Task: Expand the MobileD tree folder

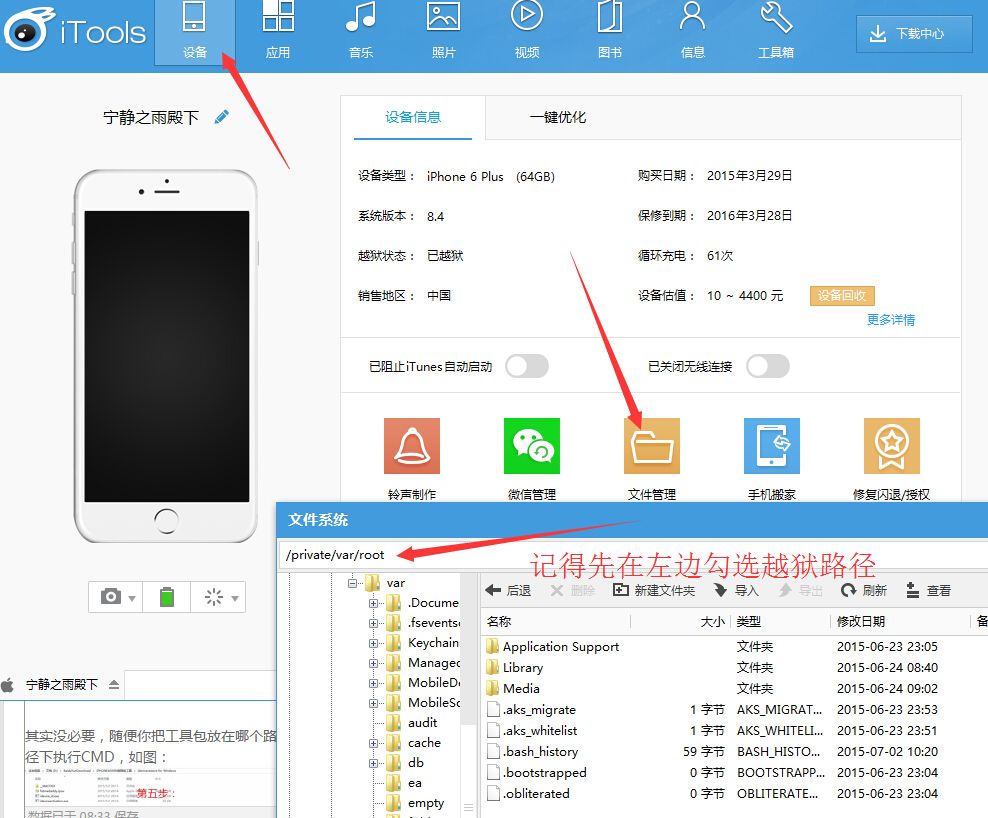Action: click(x=374, y=683)
